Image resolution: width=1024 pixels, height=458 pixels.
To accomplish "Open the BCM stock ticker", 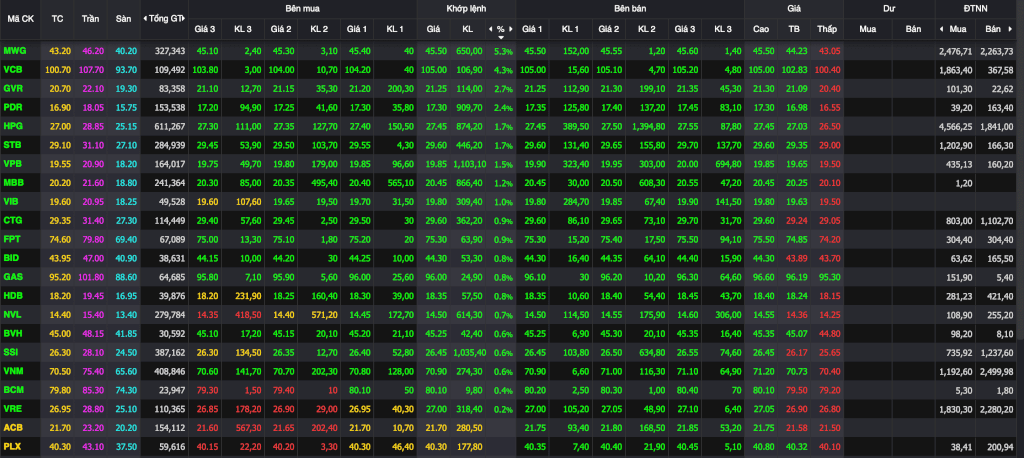I will pos(12,391).
